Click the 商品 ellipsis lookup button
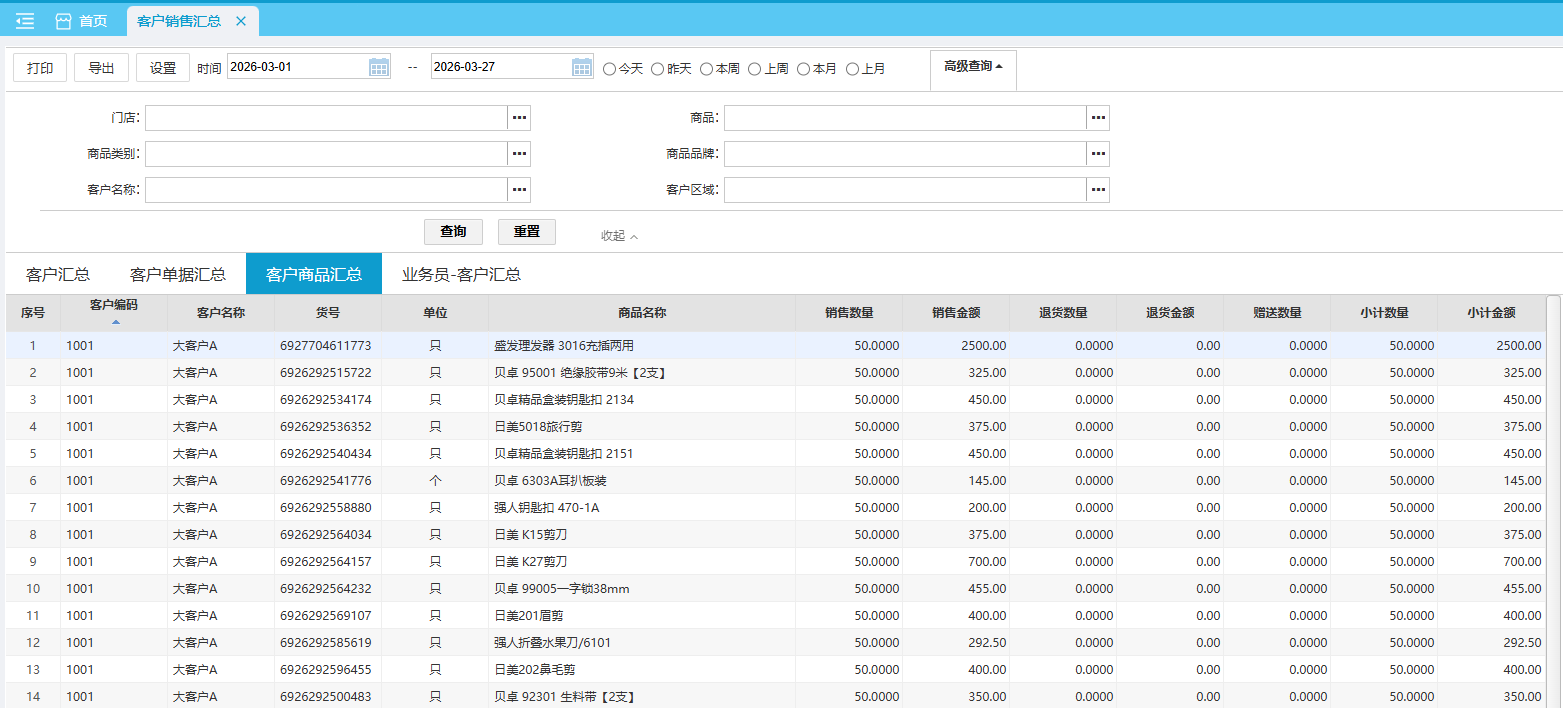Viewport: 1563px width, 708px height. tap(1098, 118)
